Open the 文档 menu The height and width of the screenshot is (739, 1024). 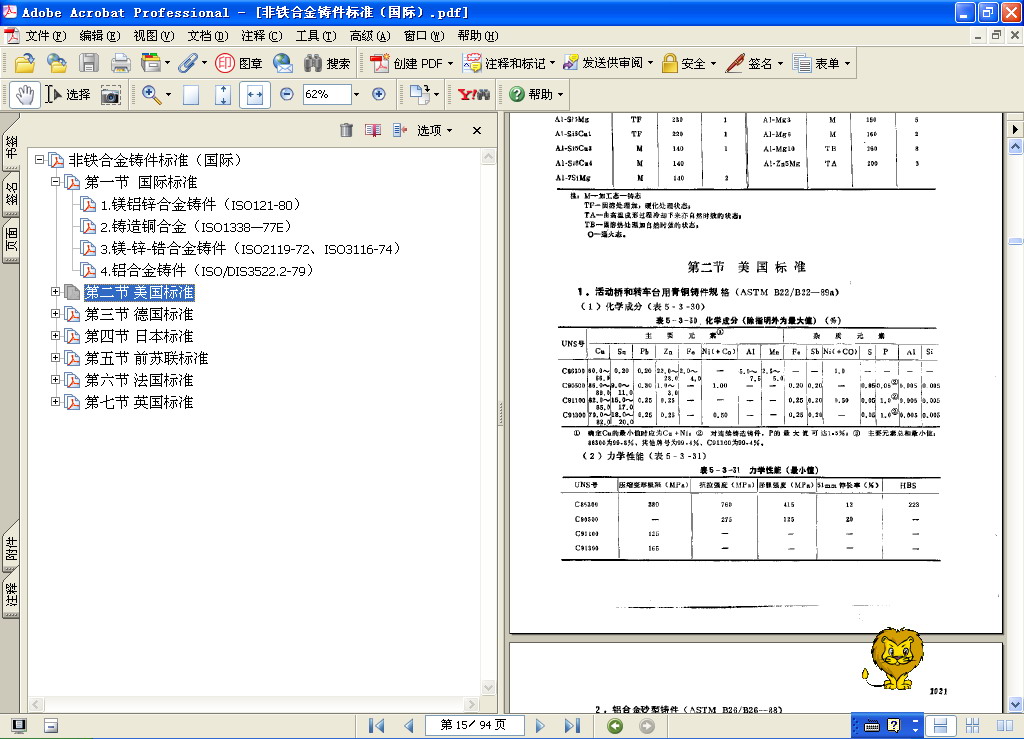208,36
